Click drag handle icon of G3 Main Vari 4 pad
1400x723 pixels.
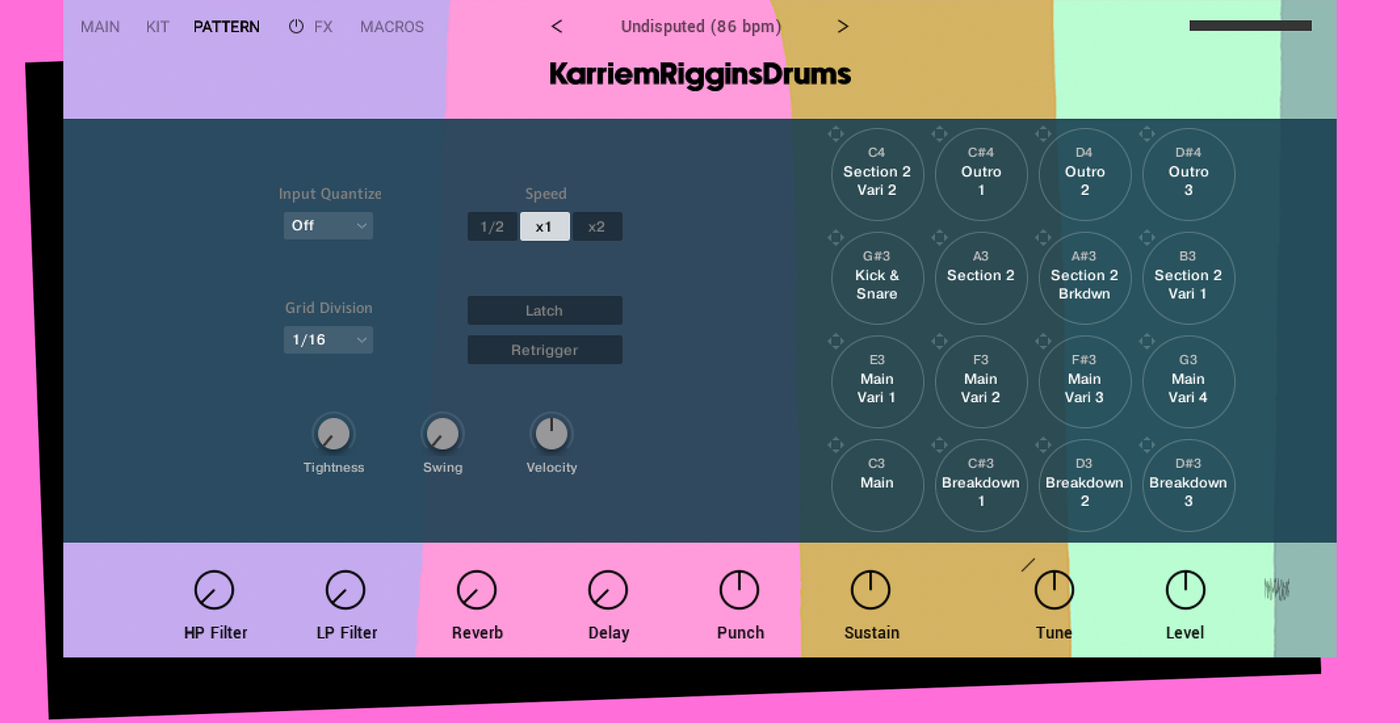(1147, 341)
